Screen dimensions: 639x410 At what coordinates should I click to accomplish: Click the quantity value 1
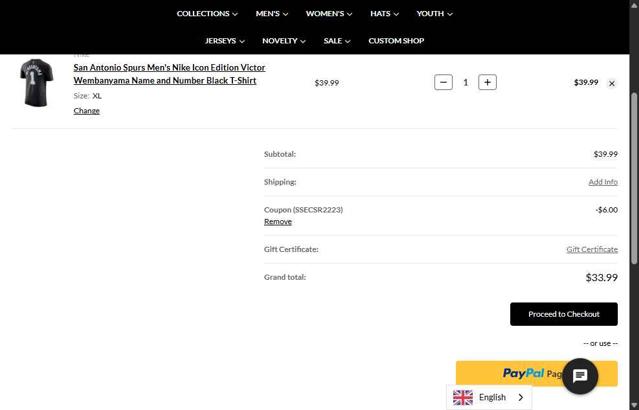[465, 82]
